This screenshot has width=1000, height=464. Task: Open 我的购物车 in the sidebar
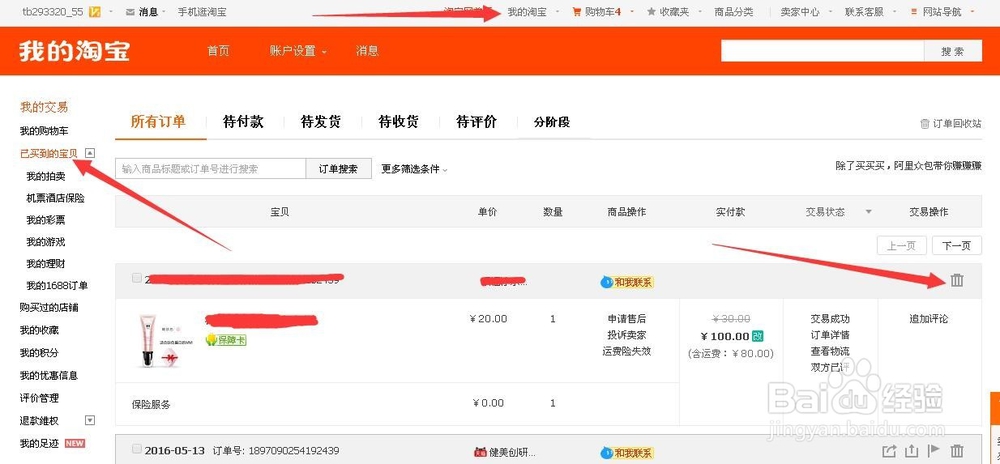[x=44, y=131]
